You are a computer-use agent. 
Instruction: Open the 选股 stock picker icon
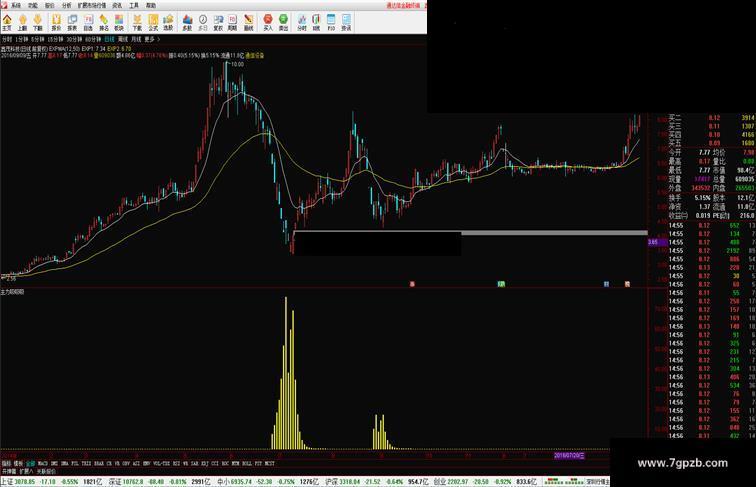point(168,22)
